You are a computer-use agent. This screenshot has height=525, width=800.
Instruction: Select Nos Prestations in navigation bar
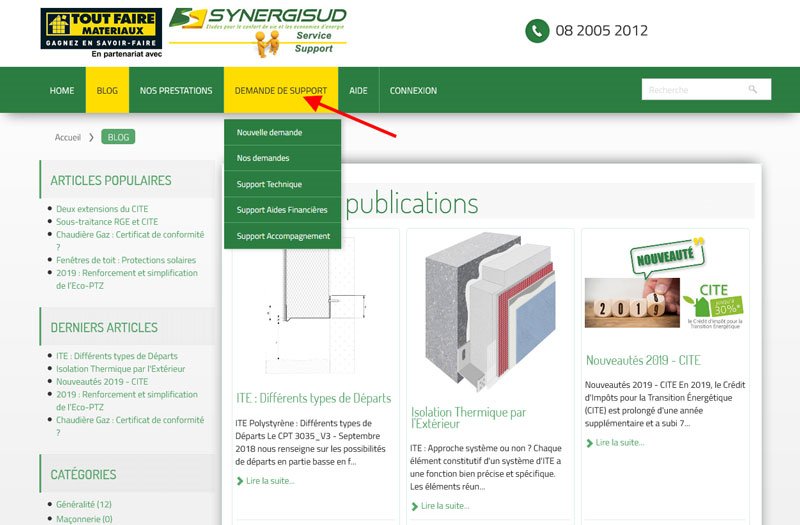pos(176,91)
